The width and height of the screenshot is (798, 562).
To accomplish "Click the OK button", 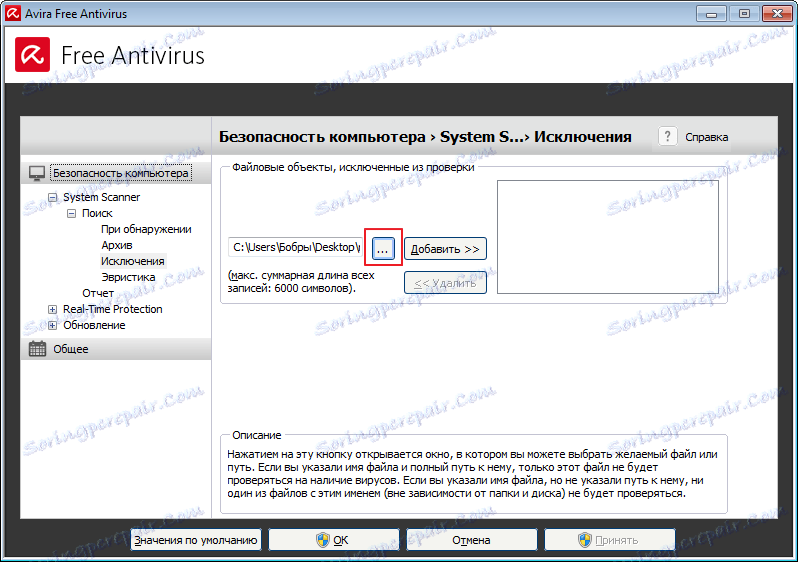I will click(334, 540).
